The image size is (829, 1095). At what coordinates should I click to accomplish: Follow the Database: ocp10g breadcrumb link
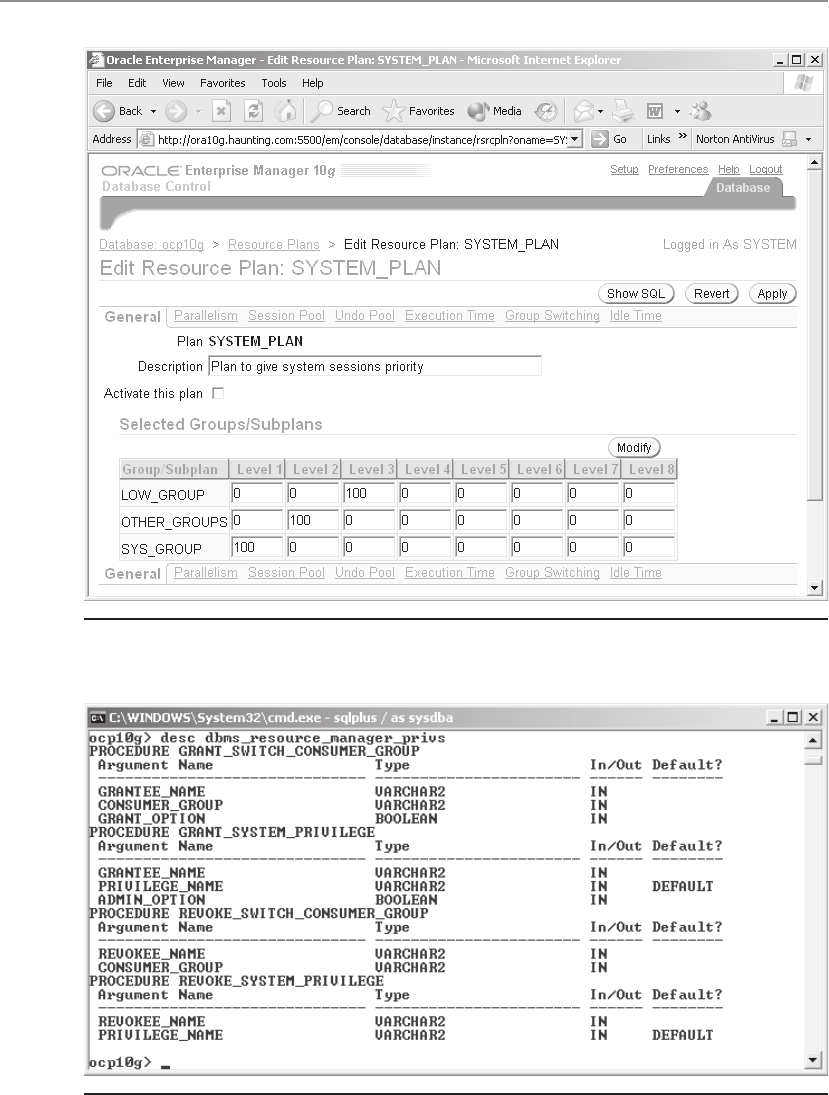point(152,244)
